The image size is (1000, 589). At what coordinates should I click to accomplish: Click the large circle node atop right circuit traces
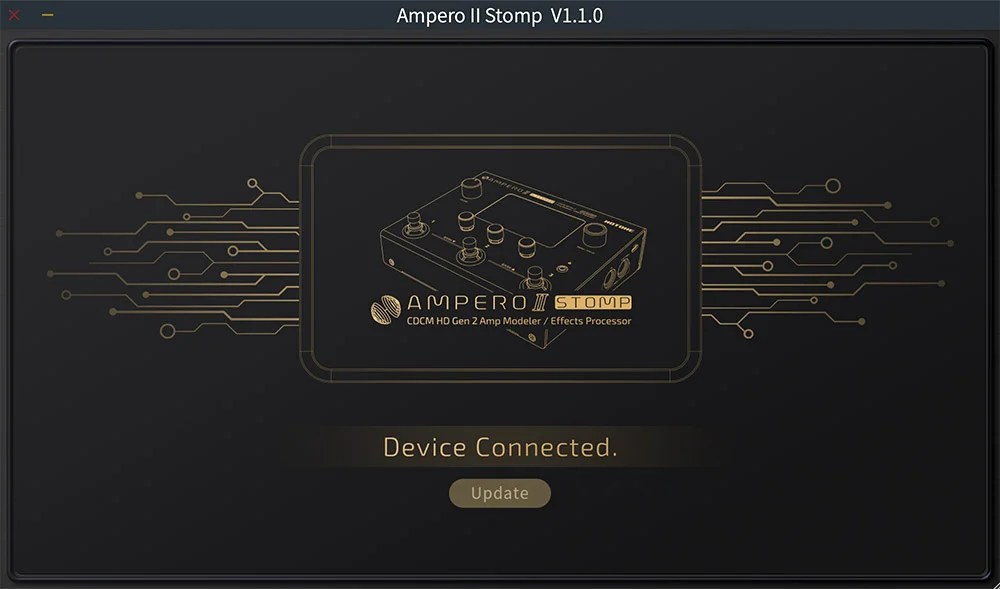click(833, 185)
